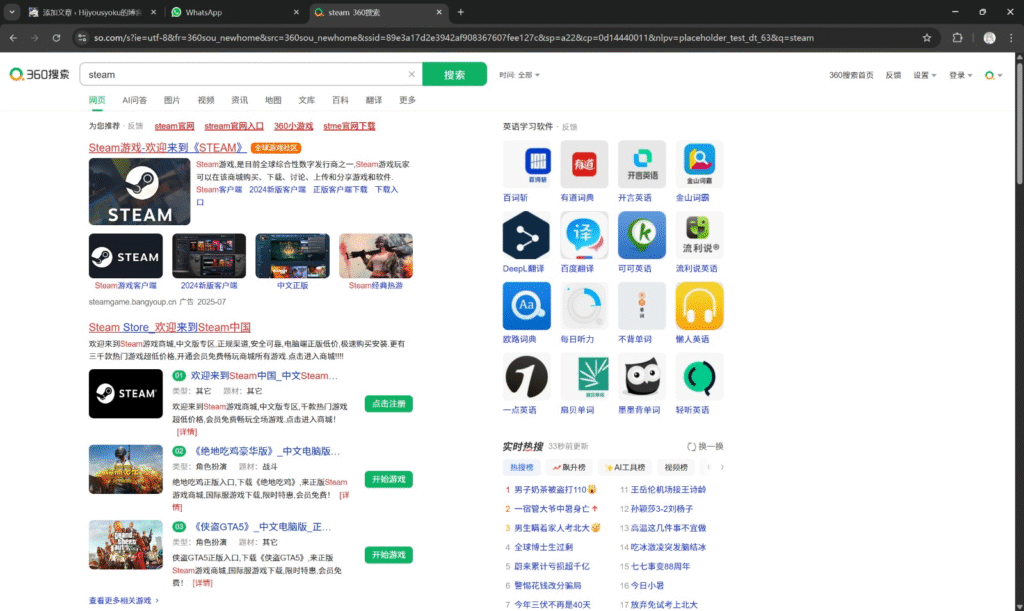Select the 流利说英语 app icon
1024x611 pixels.
pyautogui.click(x=699, y=235)
